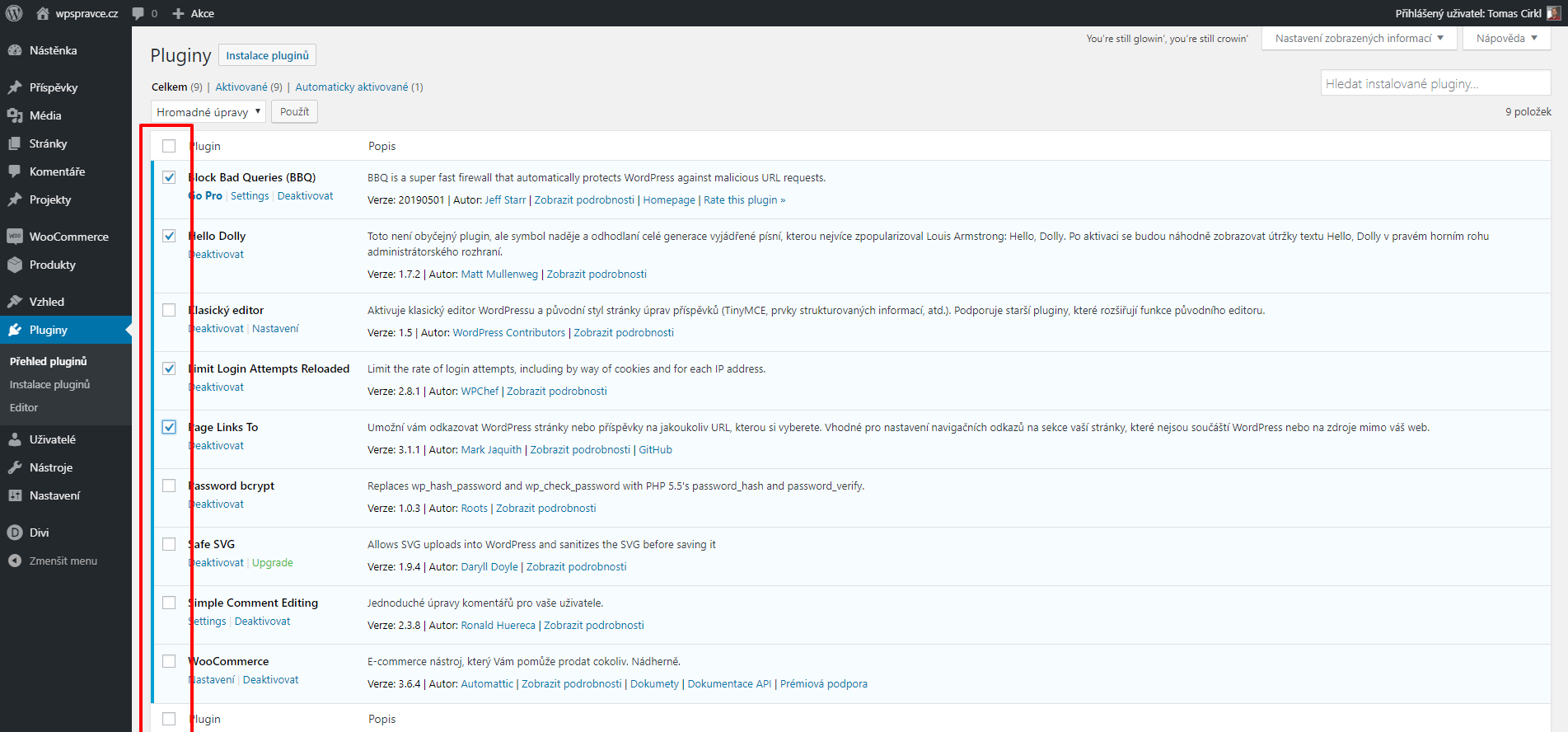1568x732 pixels.
Task: Toggle the select-all checkbox in table header
Action: tap(169, 146)
